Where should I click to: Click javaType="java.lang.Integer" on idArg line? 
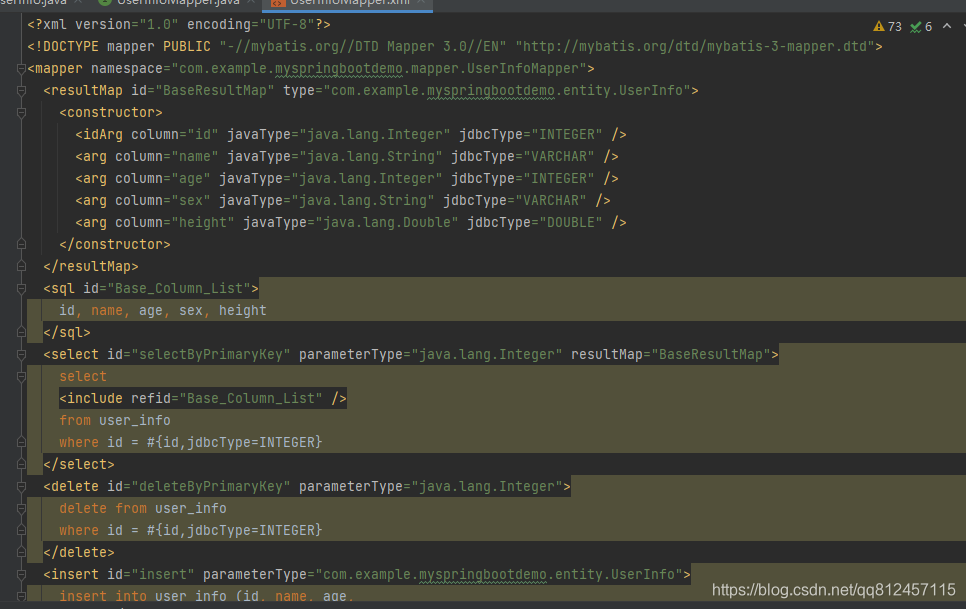[339, 135]
